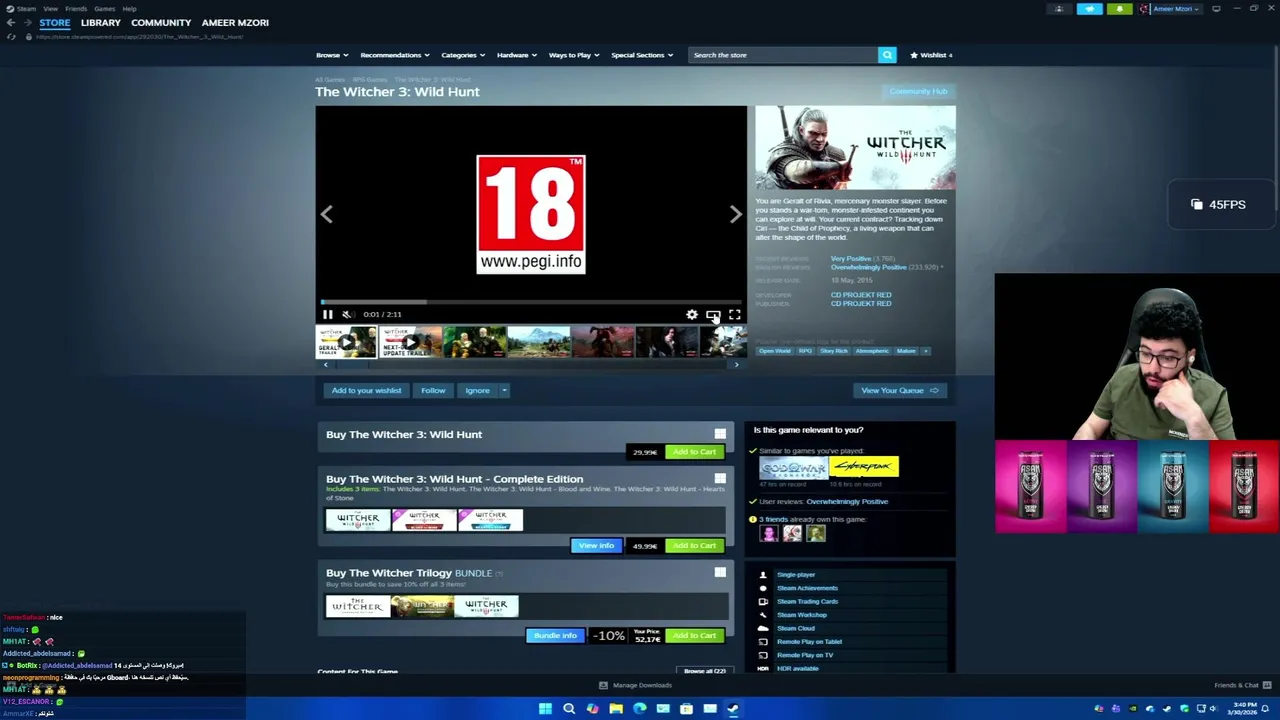Show the next media item arrow
Image resolution: width=1280 pixels, height=720 pixels.
[736, 214]
